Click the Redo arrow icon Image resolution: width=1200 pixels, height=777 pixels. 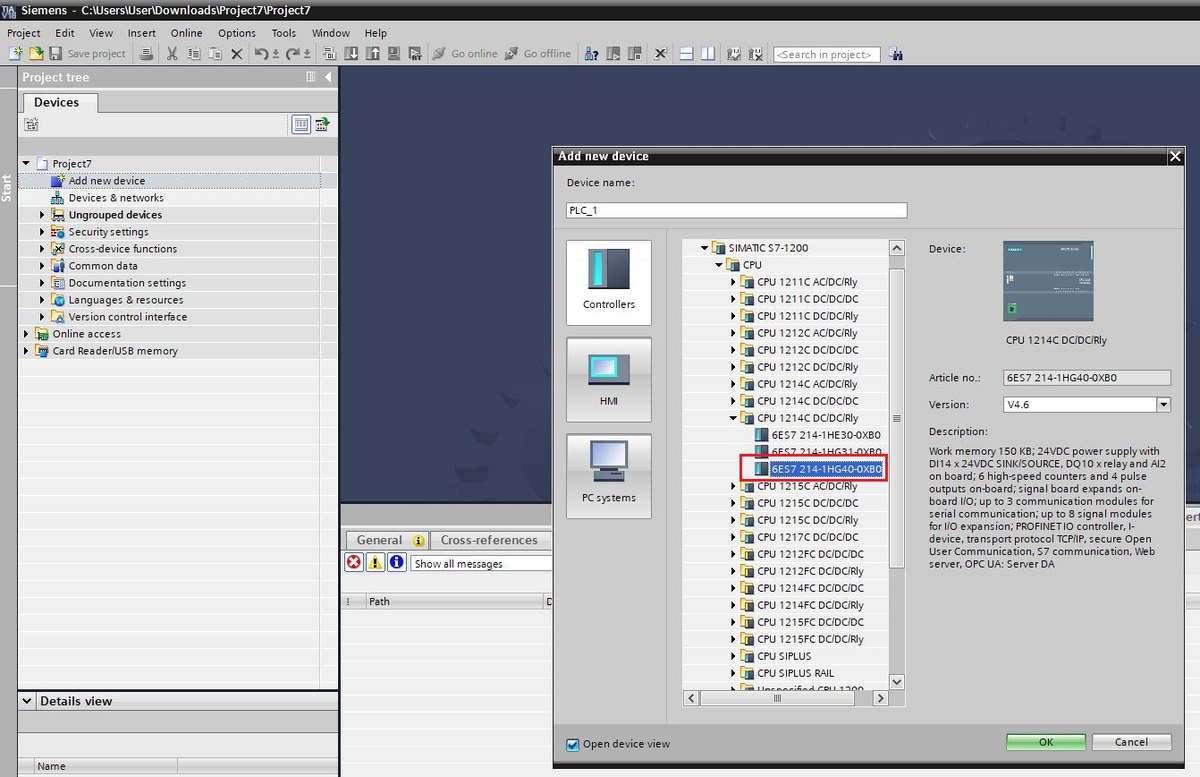(294, 54)
